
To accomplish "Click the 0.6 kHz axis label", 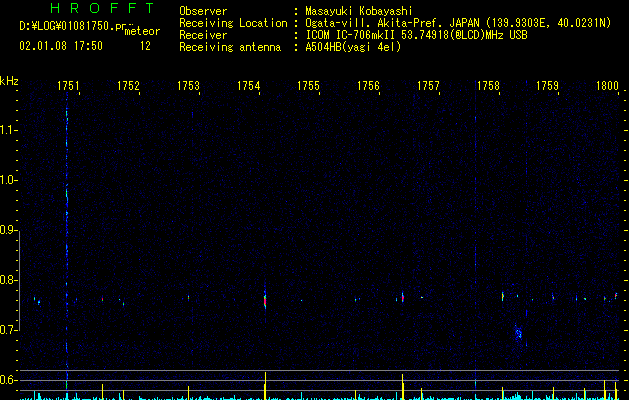I will 8,380.
